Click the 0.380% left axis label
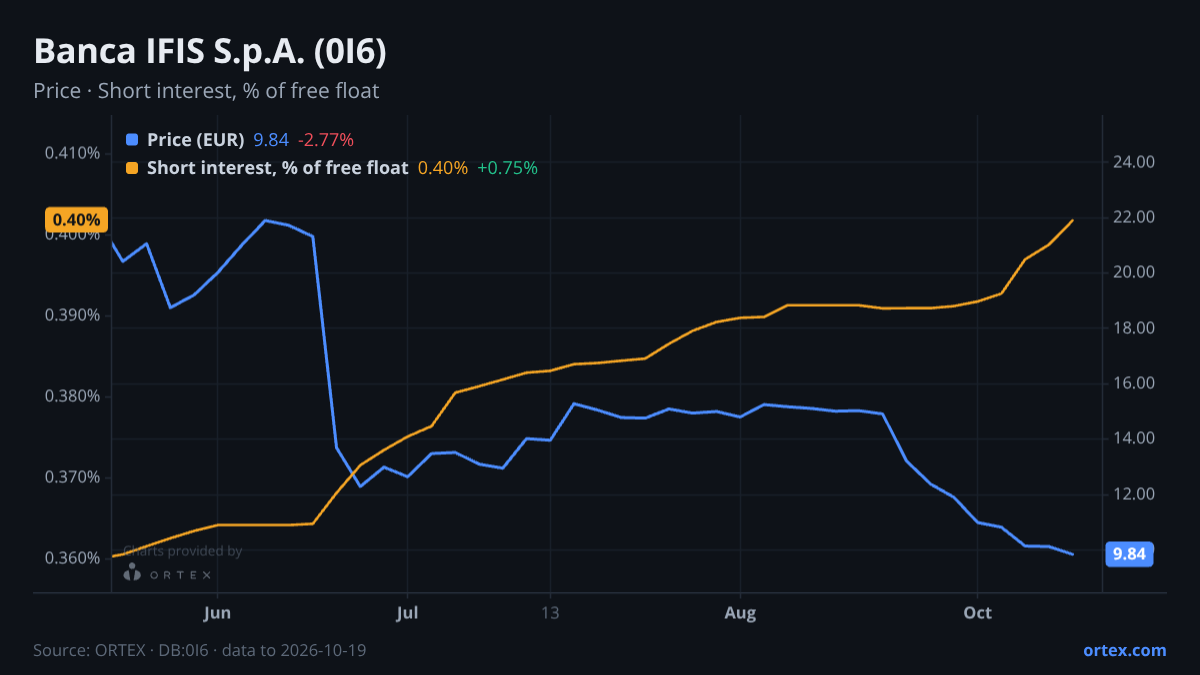 pyautogui.click(x=73, y=396)
